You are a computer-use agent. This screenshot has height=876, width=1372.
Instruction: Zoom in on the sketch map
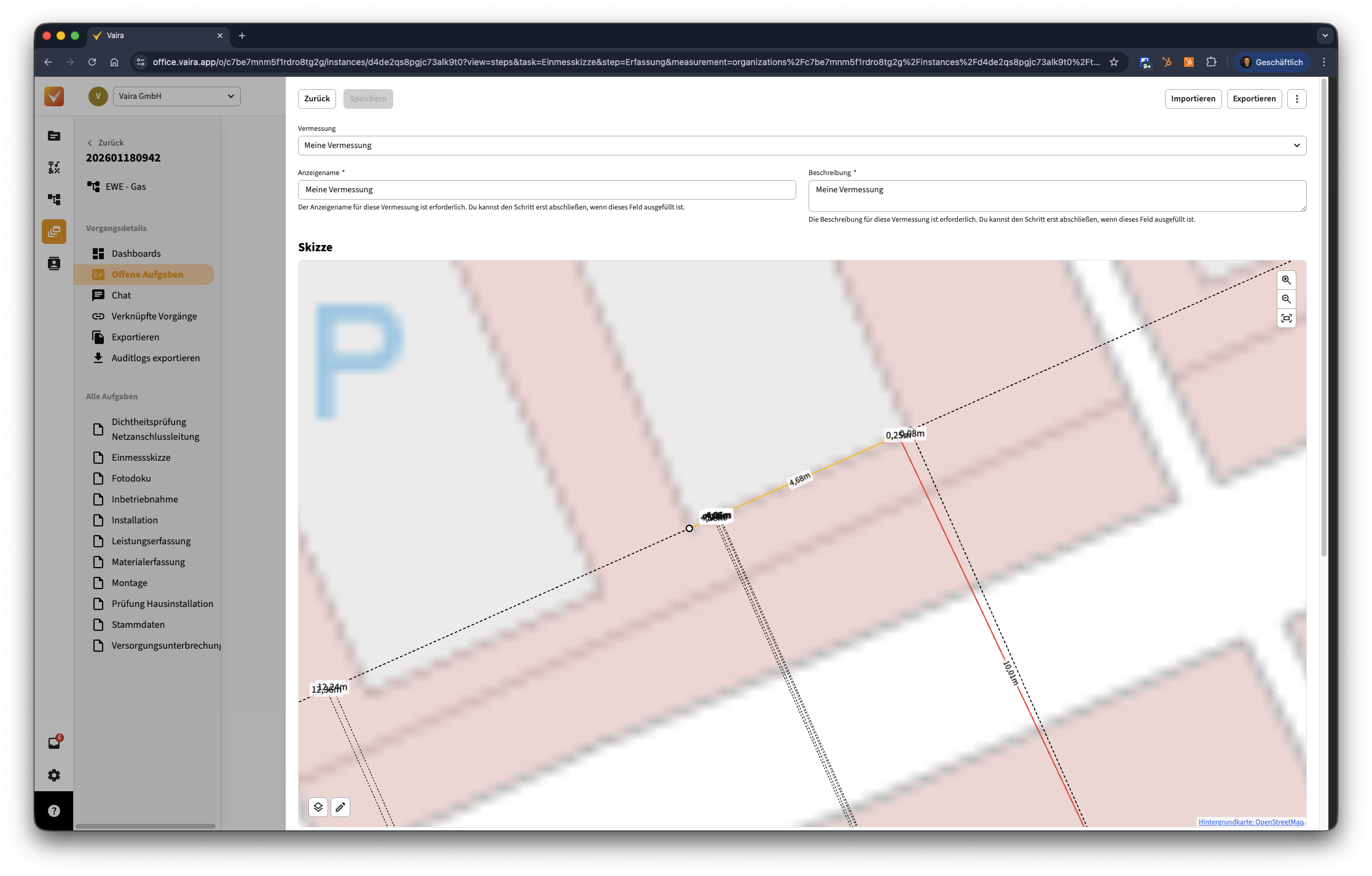(1286, 280)
